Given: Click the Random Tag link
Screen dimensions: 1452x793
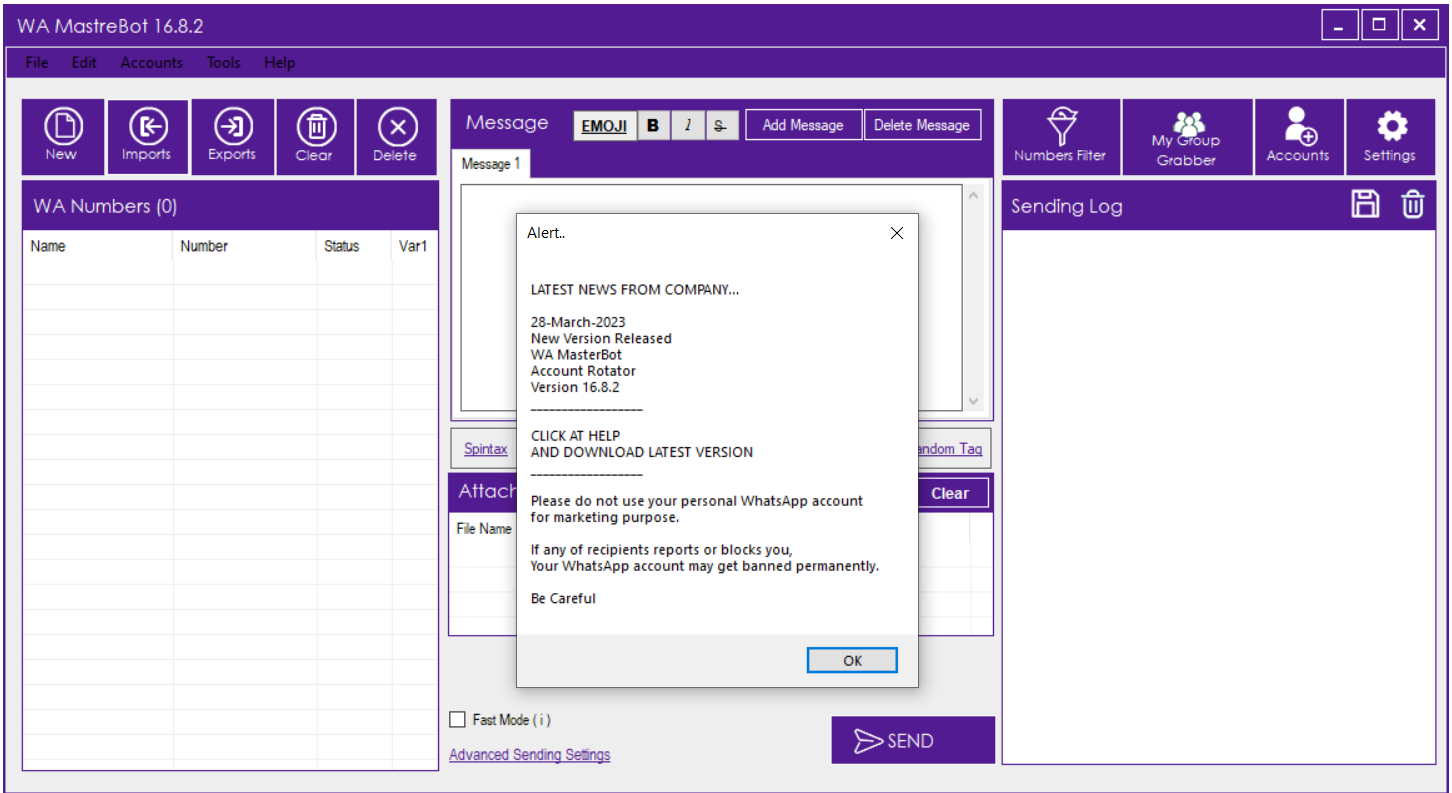Looking at the screenshot, I should coord(950,449).
